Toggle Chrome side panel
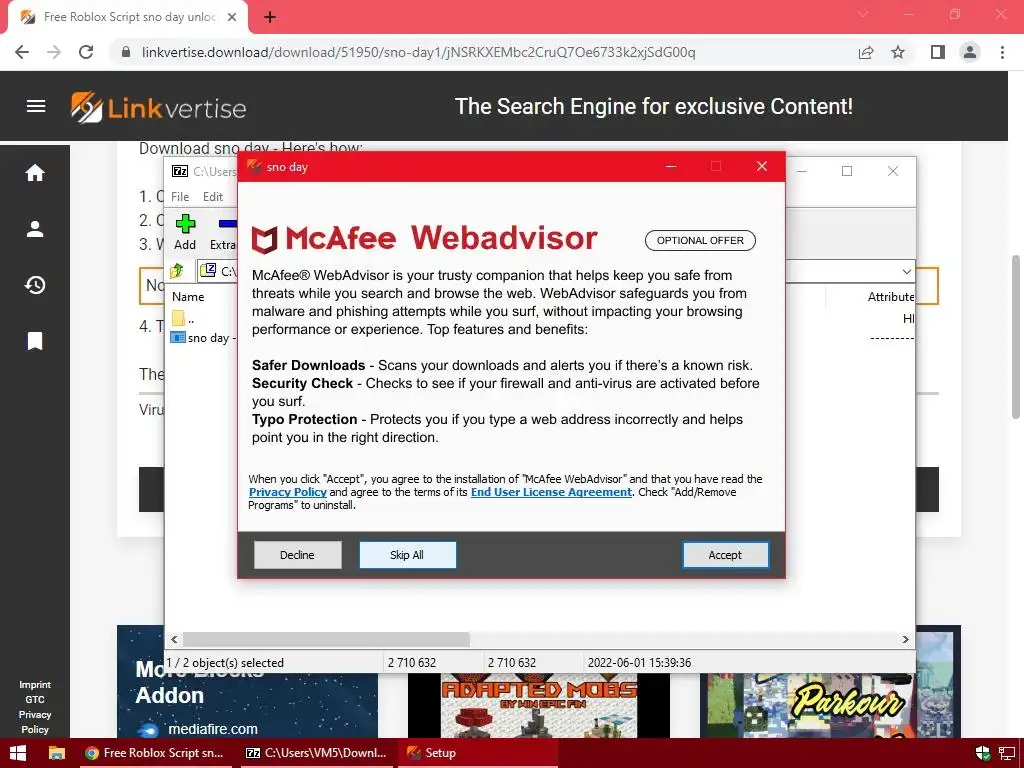The height and width of the screenshot is (768, 1024). 938,52
